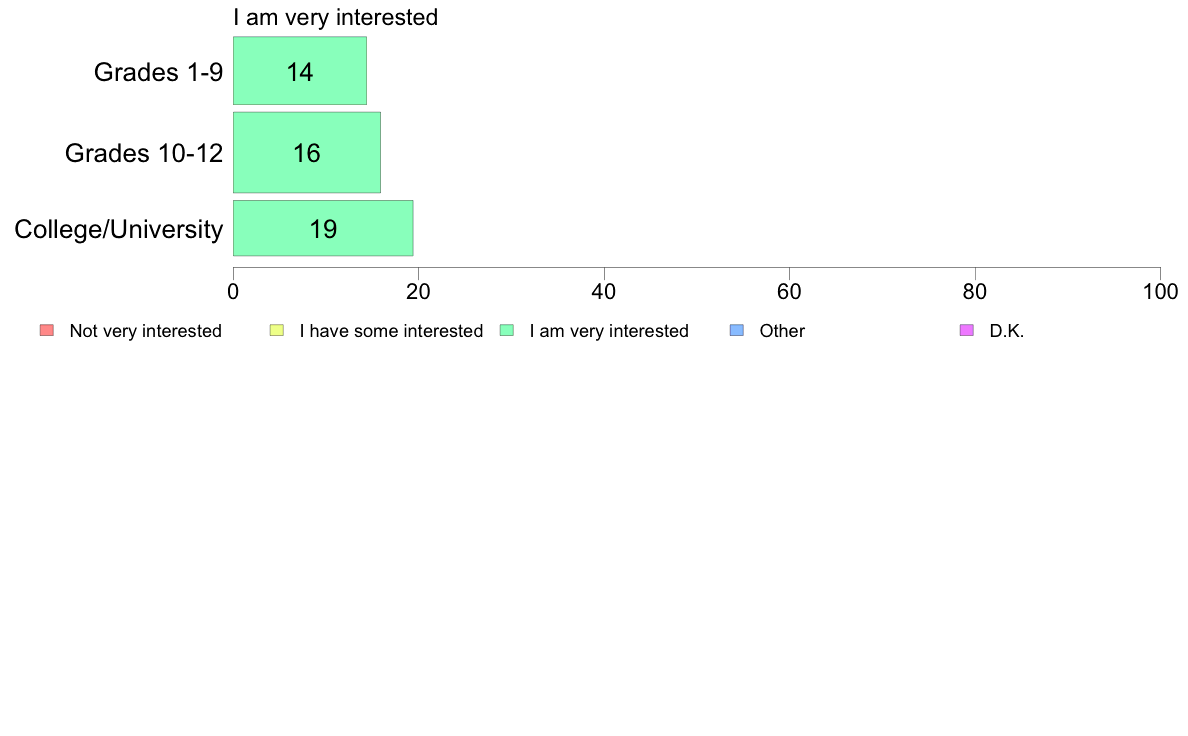The image size is (1188, 736).
Task: Click the green I am very interested swatch
Action: click(x=507, y=330)
